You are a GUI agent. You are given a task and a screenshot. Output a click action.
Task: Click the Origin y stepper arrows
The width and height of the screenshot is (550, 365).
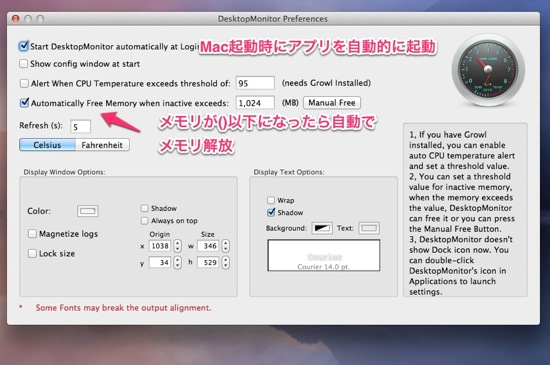[177, 262]
